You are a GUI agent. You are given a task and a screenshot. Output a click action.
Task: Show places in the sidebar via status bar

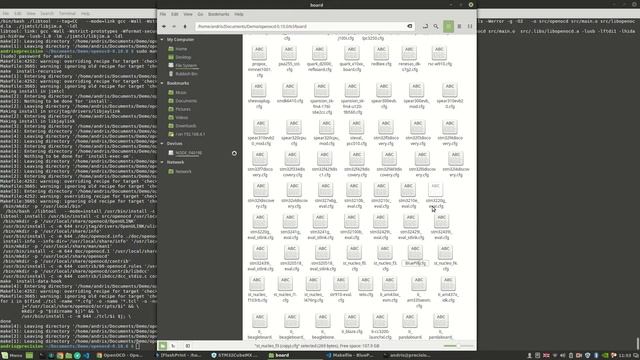[x=163, y=346]
